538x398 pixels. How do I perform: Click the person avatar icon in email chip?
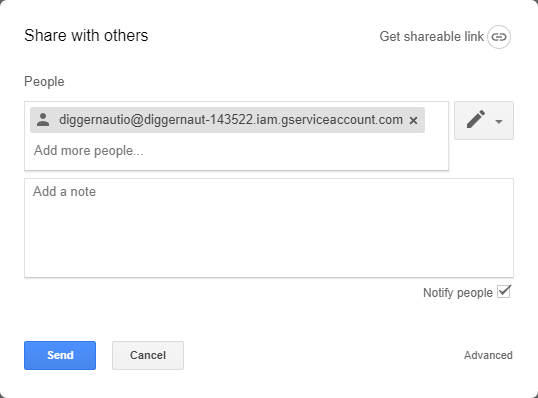(x=43, y=120)
